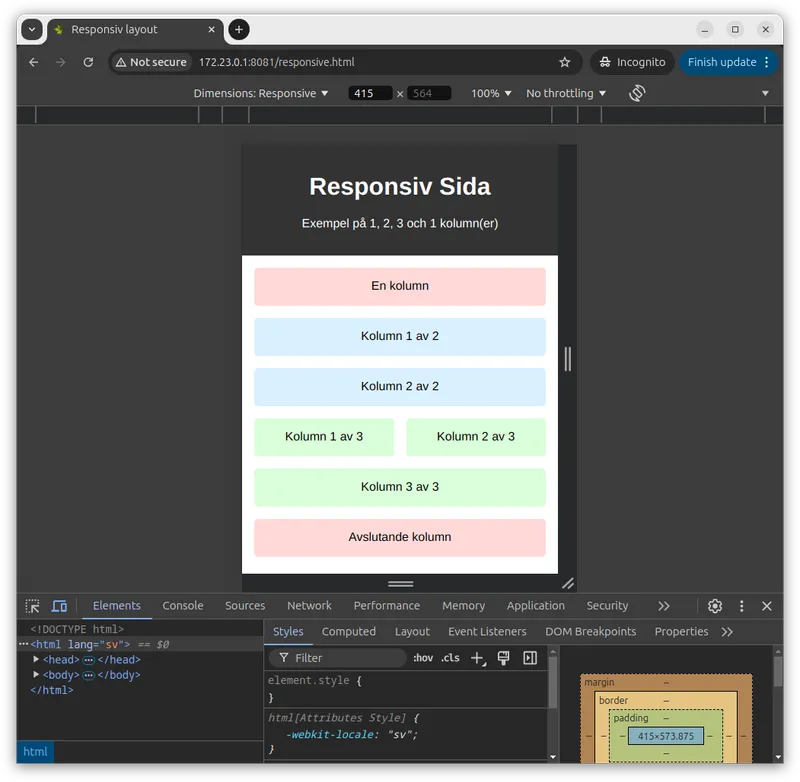Screen dimensions: 800x782
Task: Toggle the :hov element state panel
Action: click(x=423, y=658)
